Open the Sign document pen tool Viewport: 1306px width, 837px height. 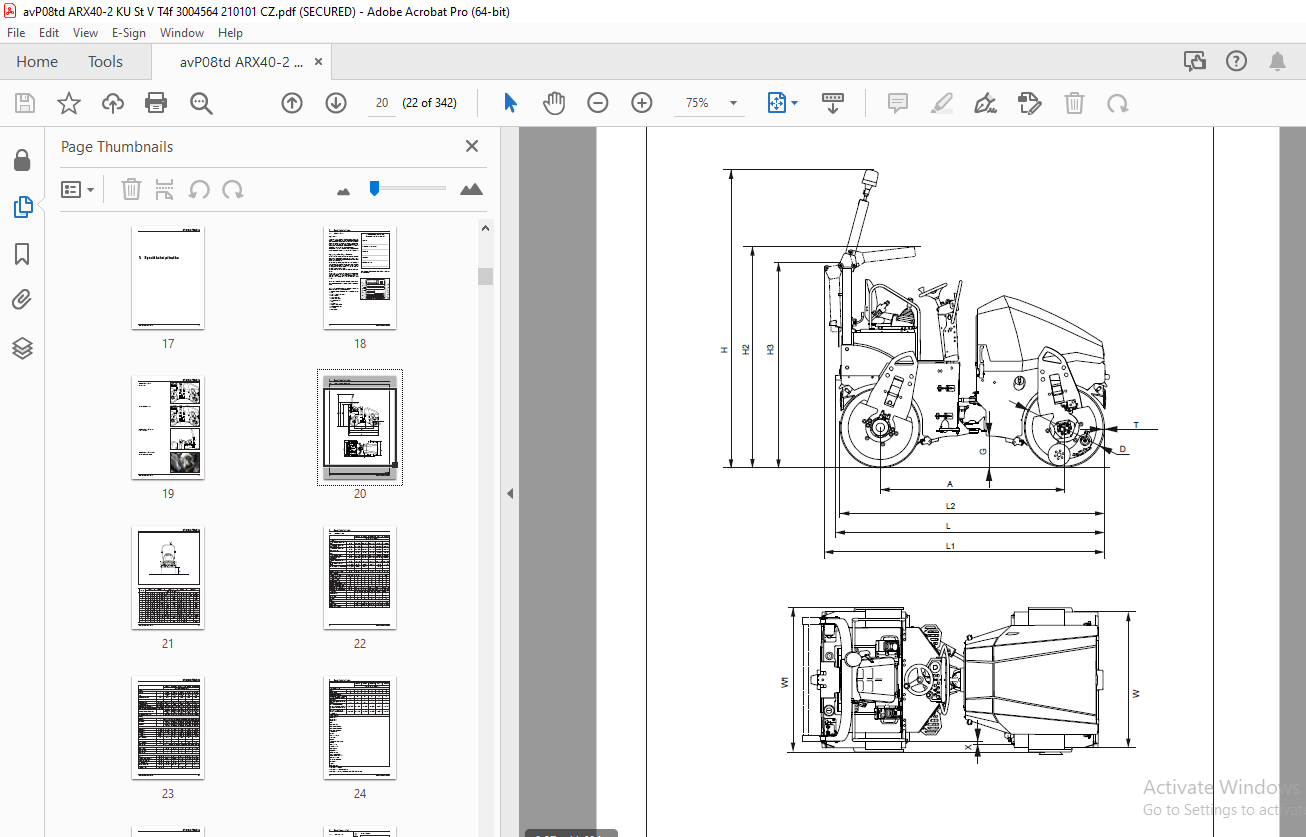986,103
